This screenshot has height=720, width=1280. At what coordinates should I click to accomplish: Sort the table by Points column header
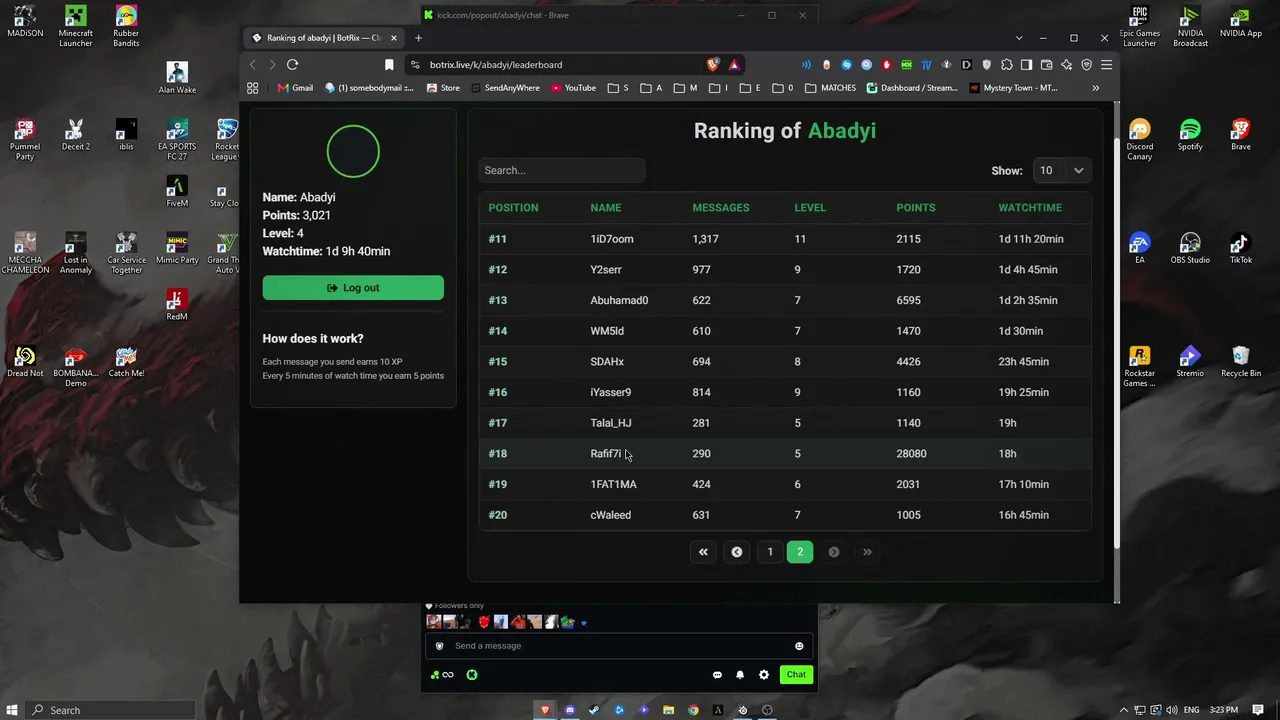pos(916,208)
